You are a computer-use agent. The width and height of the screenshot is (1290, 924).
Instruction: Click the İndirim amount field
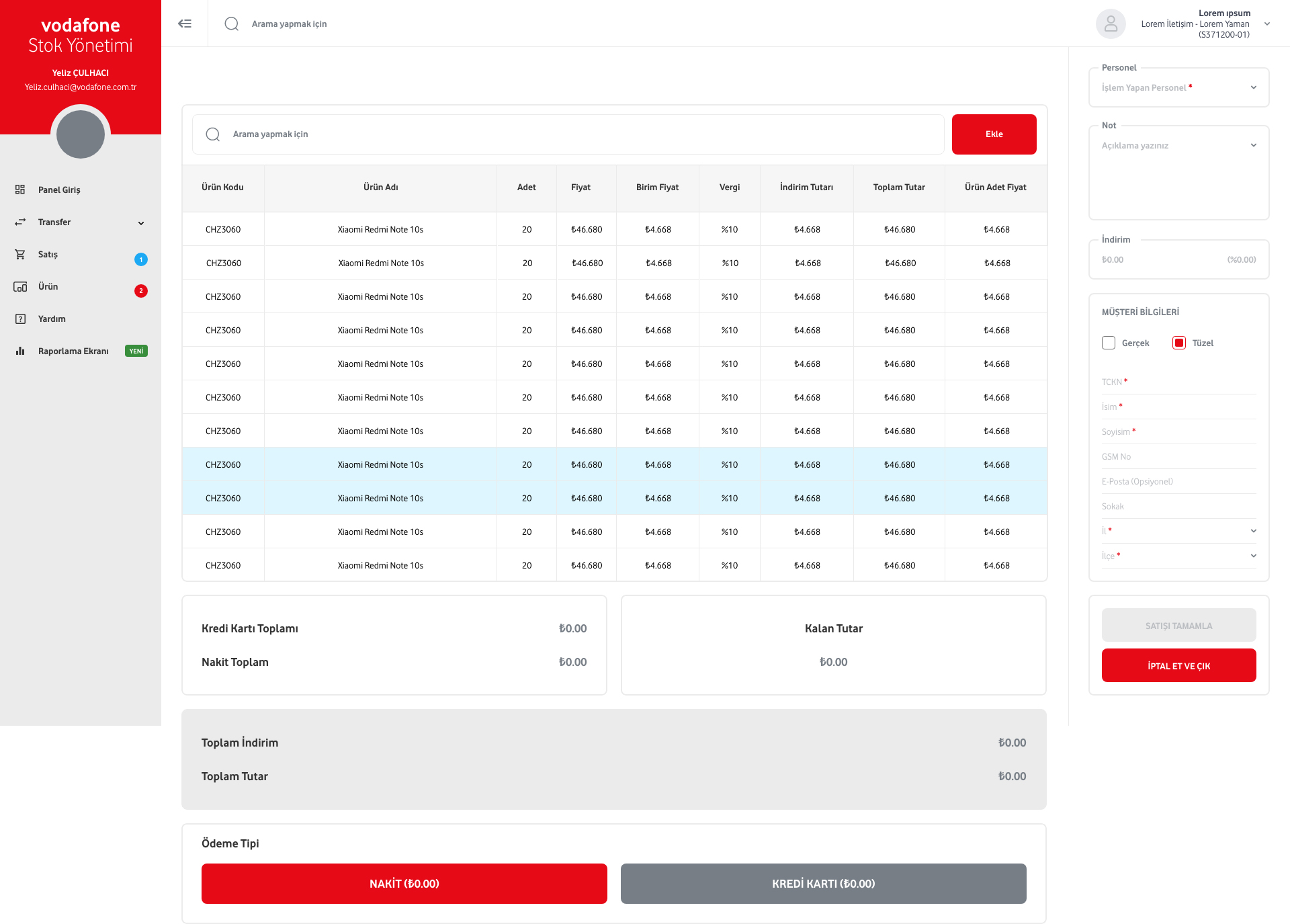click(x=1179, y=259)
